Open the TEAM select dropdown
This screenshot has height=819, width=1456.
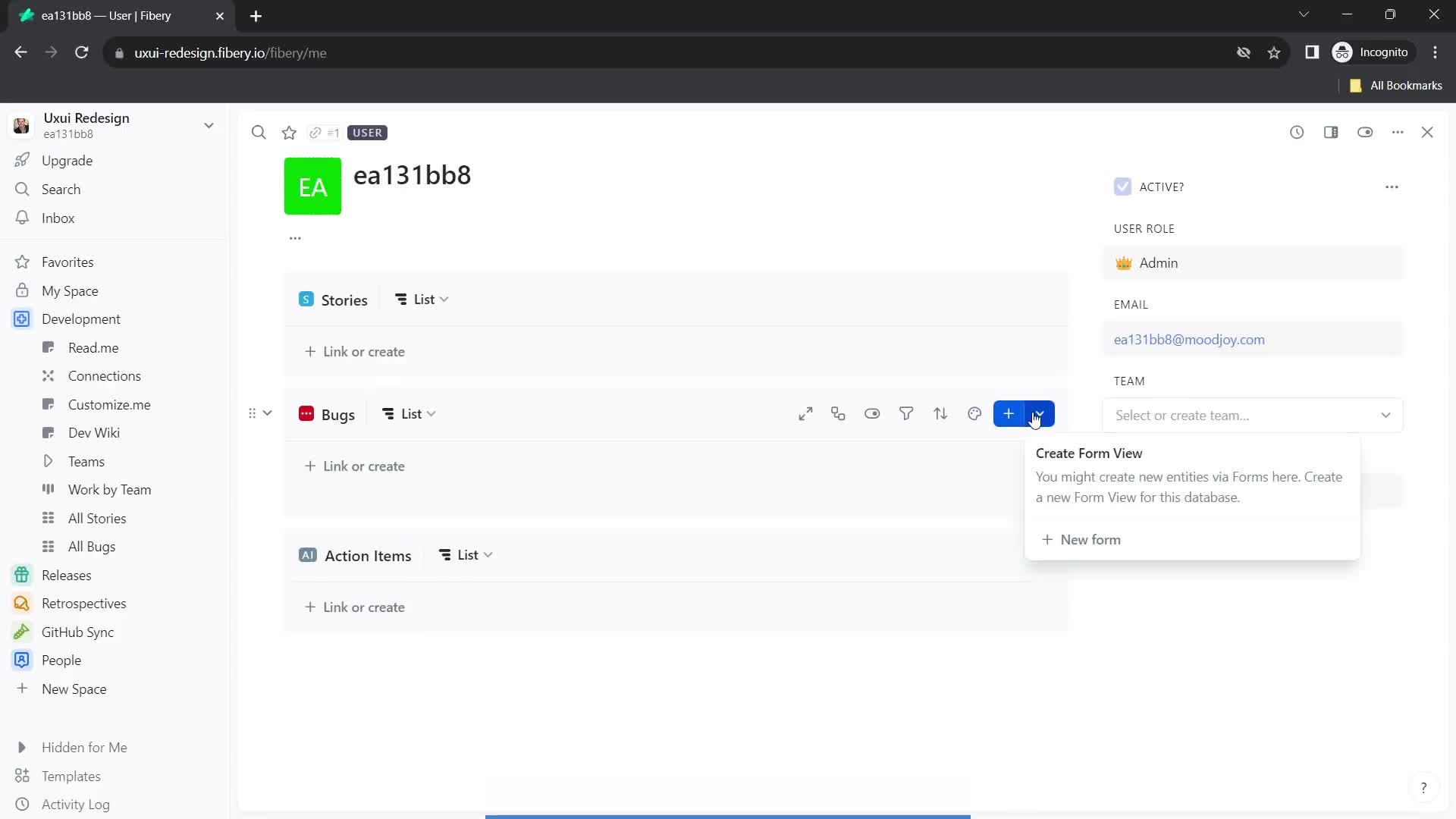click(1253, 415)
